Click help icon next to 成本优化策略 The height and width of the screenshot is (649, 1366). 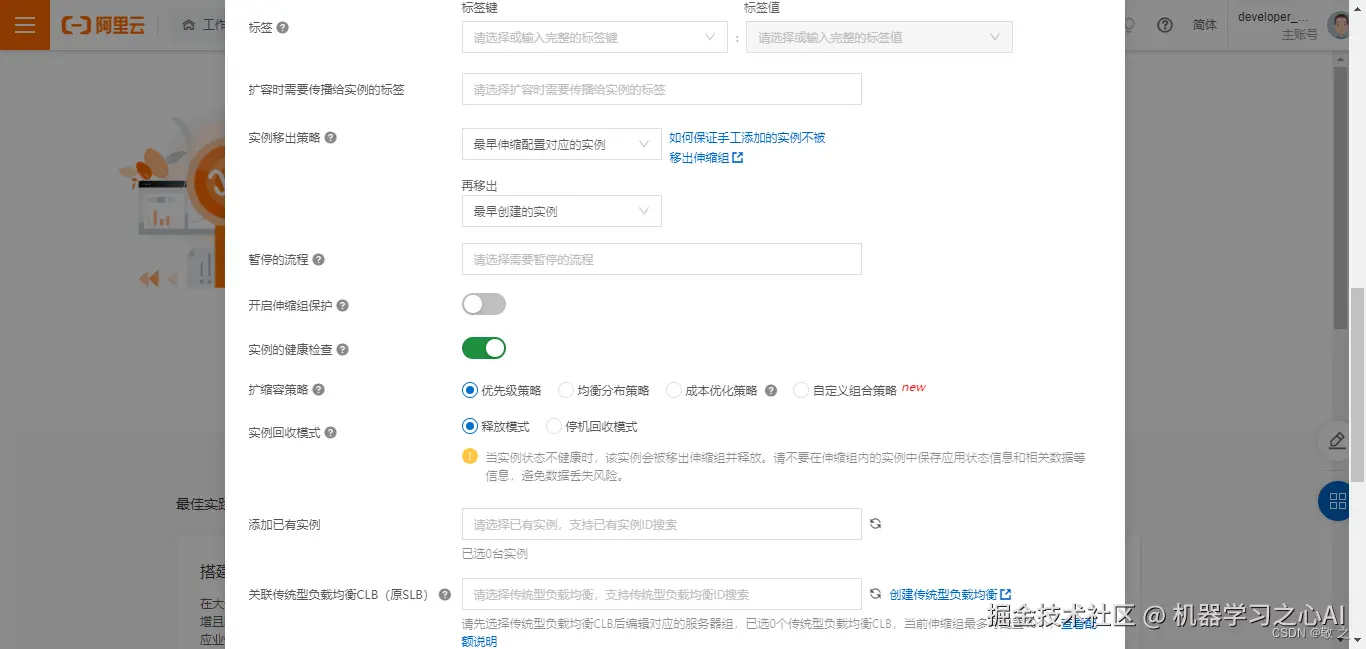(771, 391)
